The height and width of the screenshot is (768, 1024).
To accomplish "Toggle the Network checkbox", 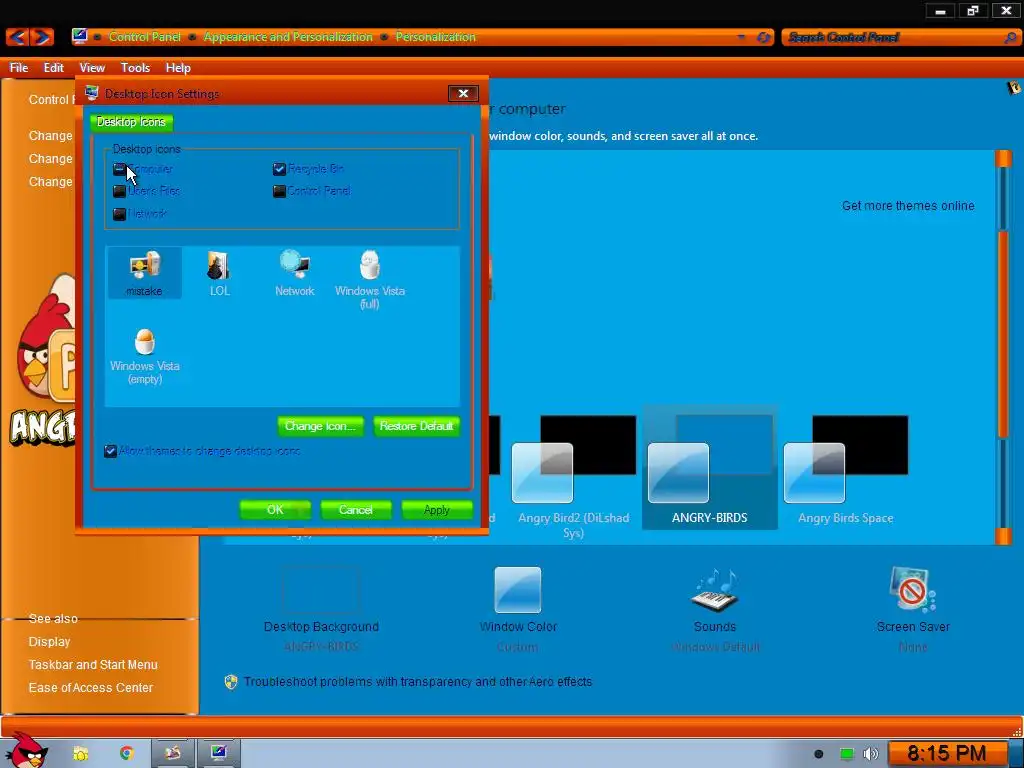I will coord(120,214).
